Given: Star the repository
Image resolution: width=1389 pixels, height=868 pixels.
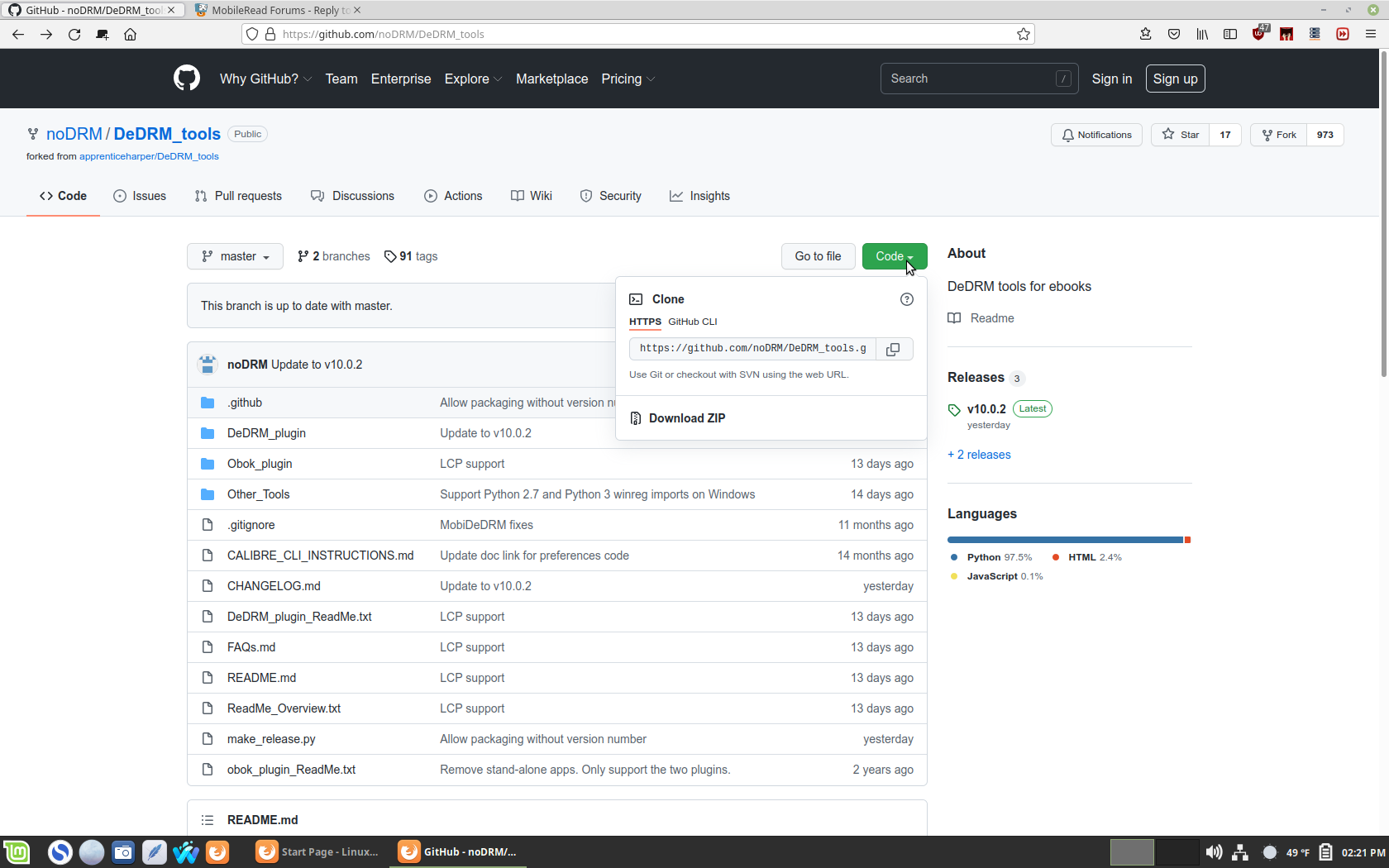Looking at the screenshot, I should [x=1181, y=135].
